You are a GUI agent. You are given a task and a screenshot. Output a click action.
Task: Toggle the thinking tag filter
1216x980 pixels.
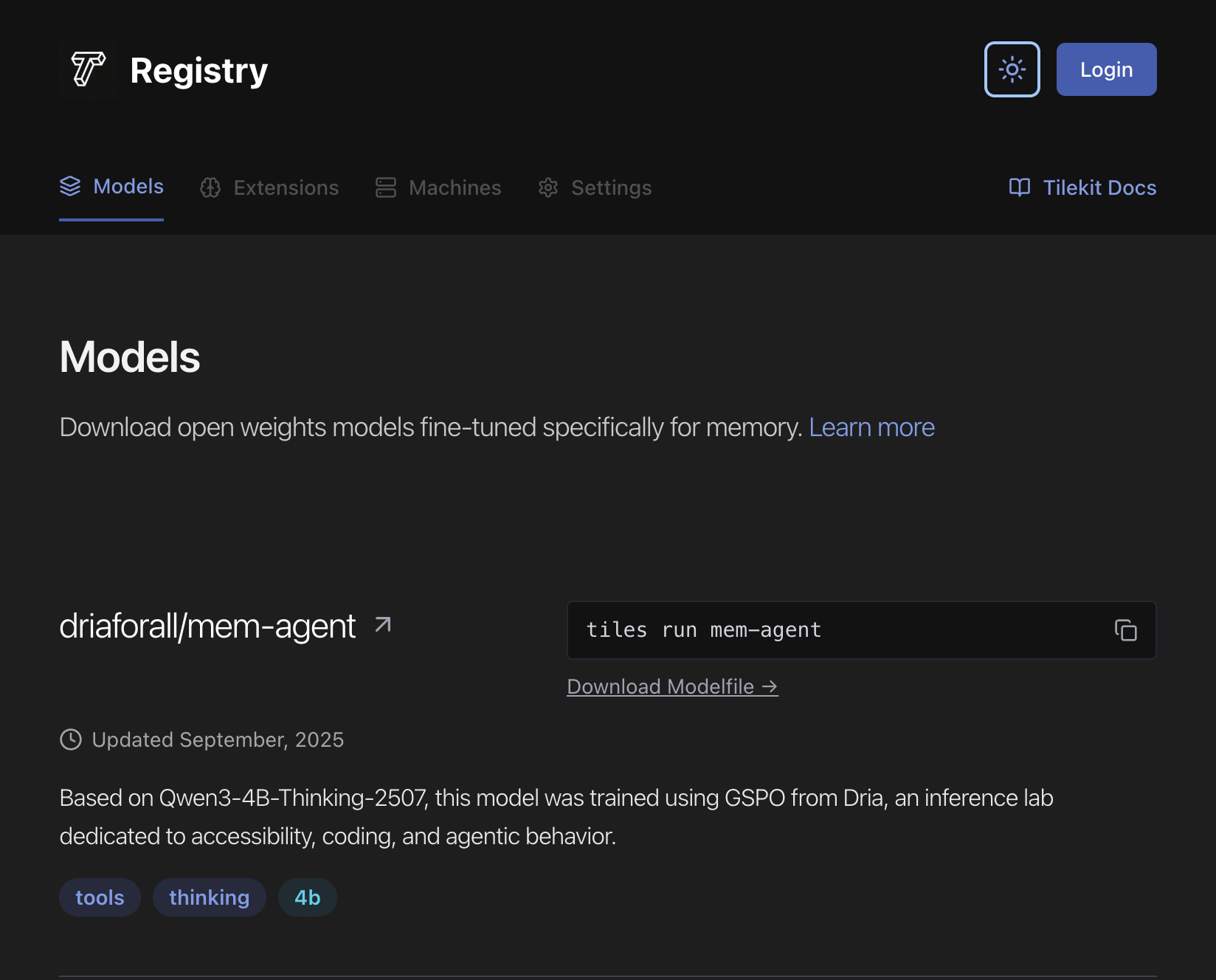pos(209,897)
